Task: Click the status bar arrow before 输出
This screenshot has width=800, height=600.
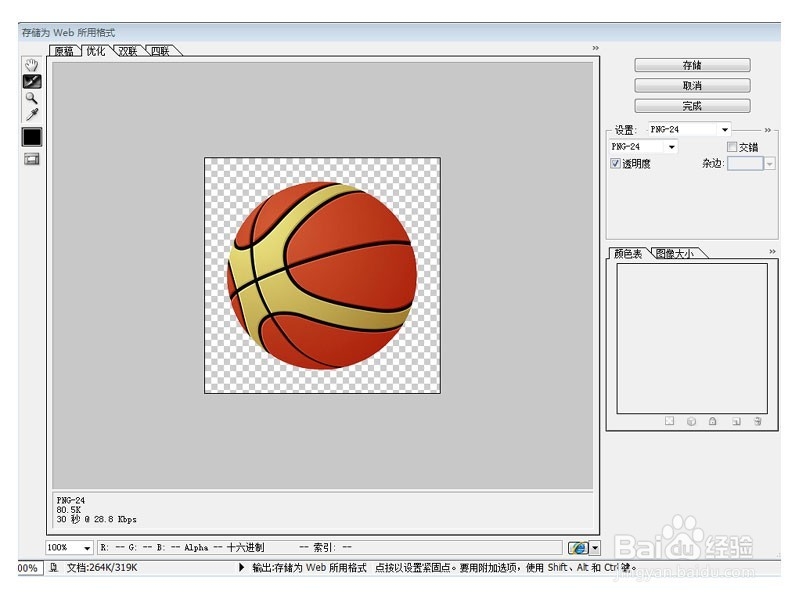Action: tap(241, 567)
